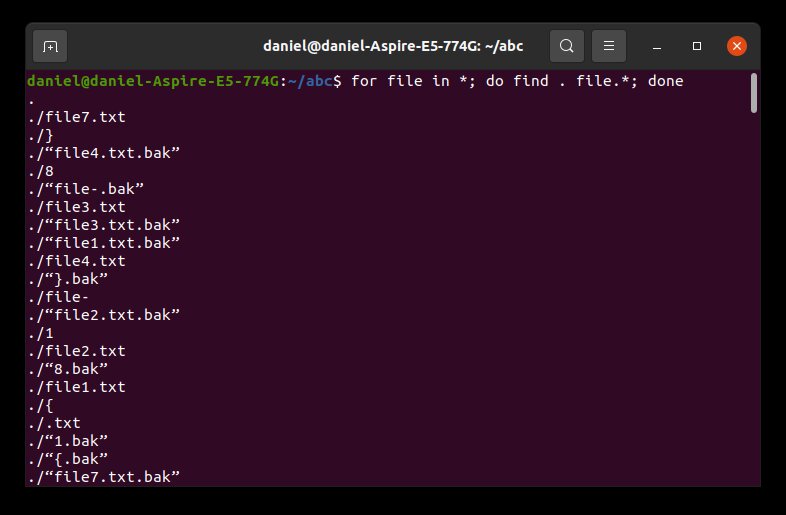This screenshot has width=786, height=515.
Task: Click the ~/abc path in the prompt
Action: (310, 81)
